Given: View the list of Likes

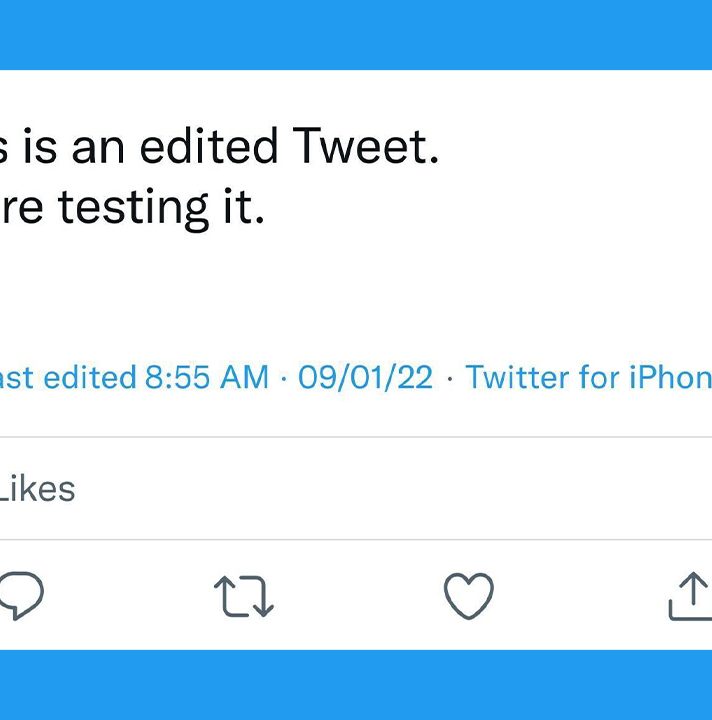Looking at the screenshot, I should click(37, 489).
